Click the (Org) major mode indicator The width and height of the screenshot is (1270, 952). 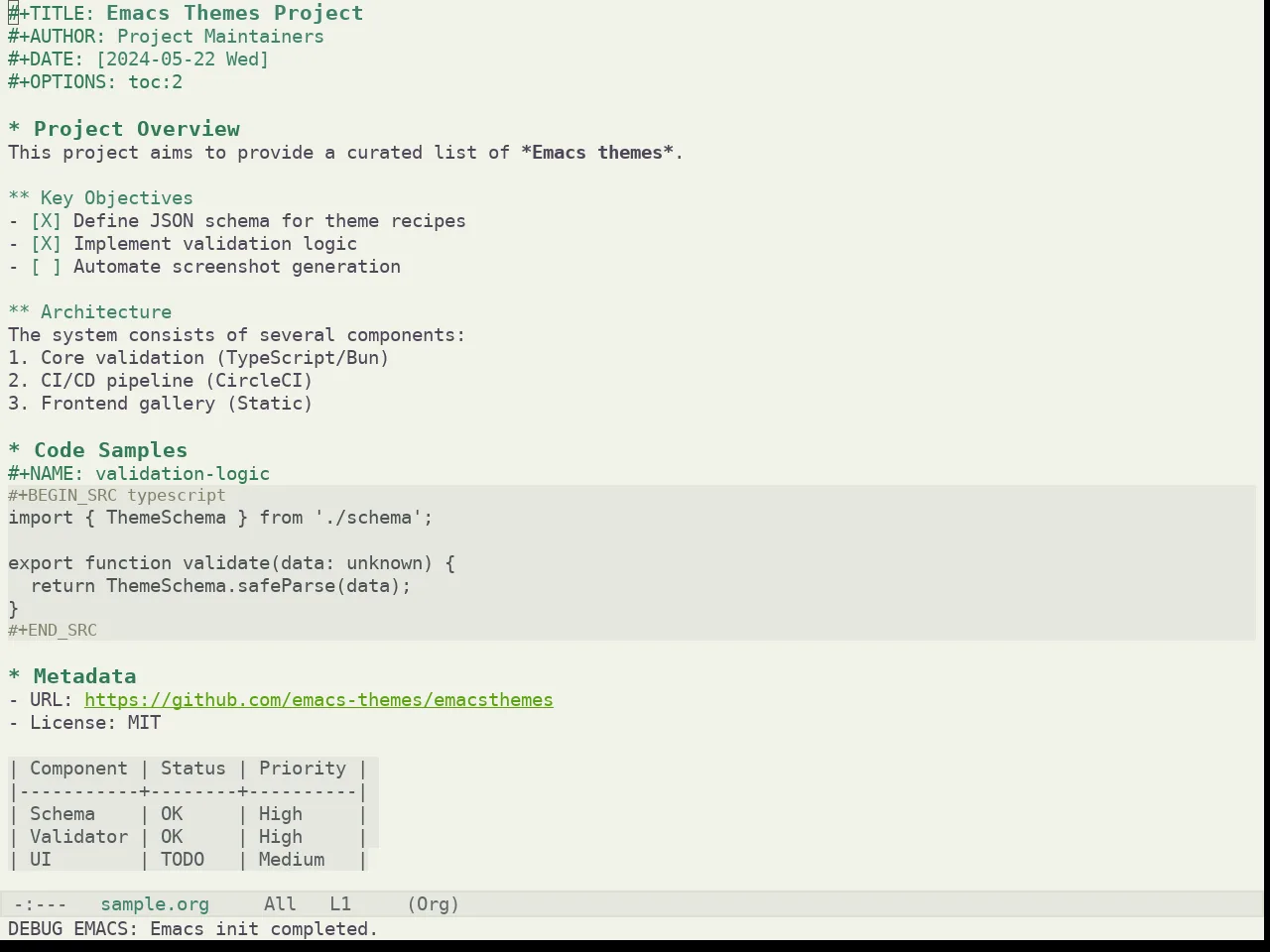[434, 904]
